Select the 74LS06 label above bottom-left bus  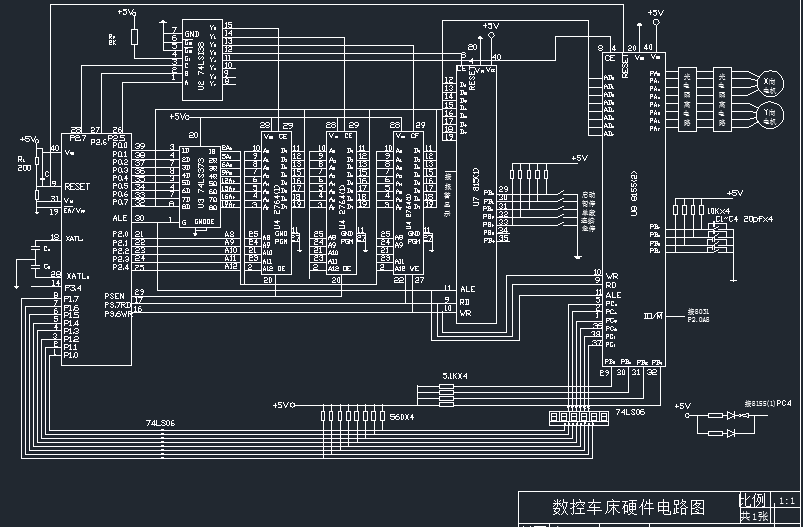tap(160, 423)
